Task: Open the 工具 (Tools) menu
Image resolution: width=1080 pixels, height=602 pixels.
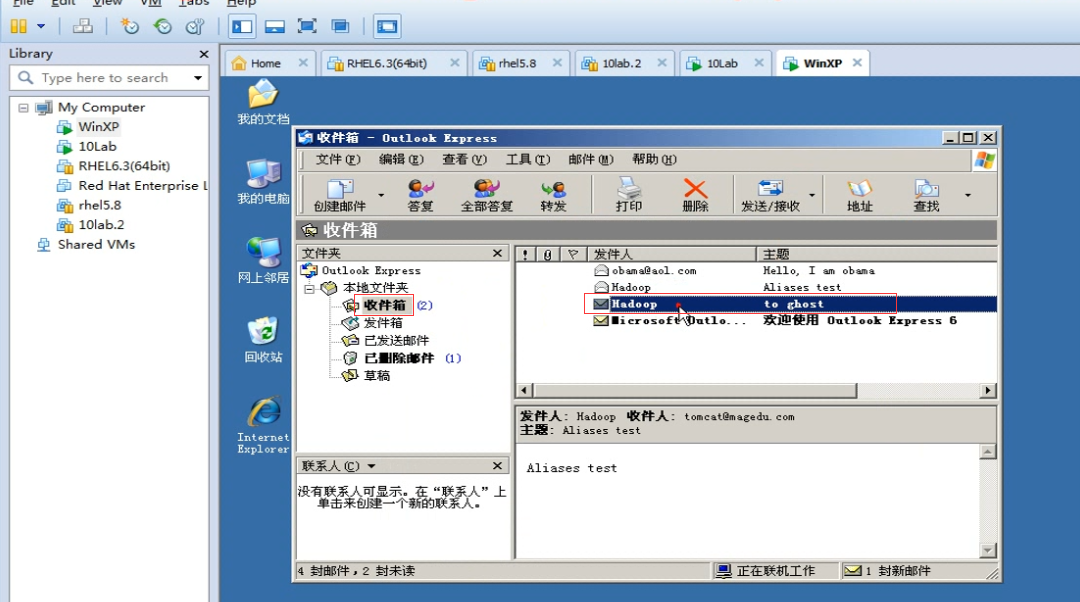Action: [x=528, y=159]
